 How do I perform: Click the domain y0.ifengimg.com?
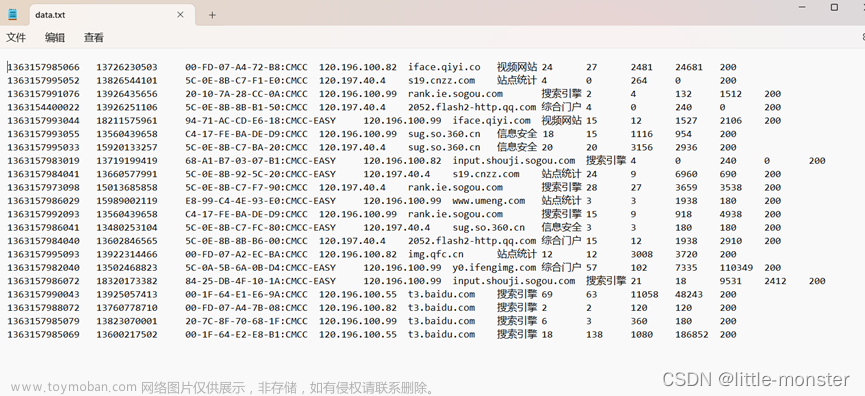pos(494,267)
